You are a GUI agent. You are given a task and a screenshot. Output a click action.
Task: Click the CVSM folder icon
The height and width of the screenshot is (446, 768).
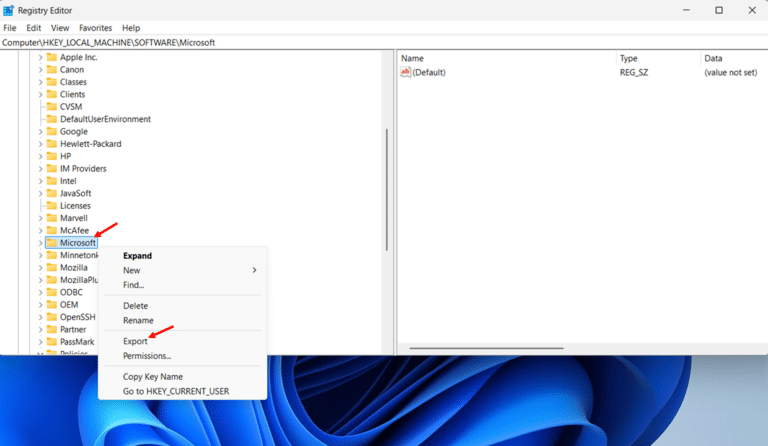pos(51,106)
